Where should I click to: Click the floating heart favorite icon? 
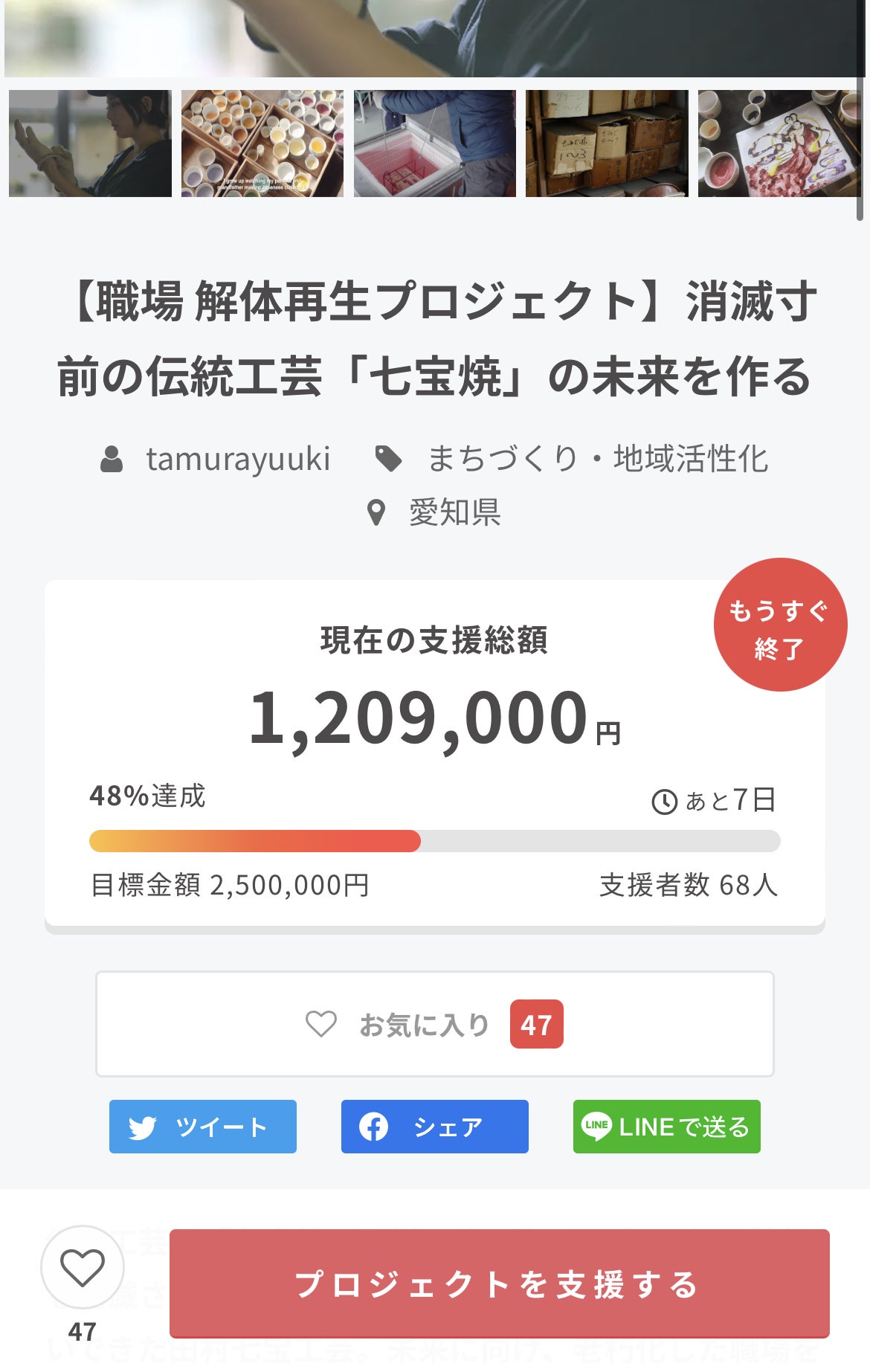coord(82,1267)
